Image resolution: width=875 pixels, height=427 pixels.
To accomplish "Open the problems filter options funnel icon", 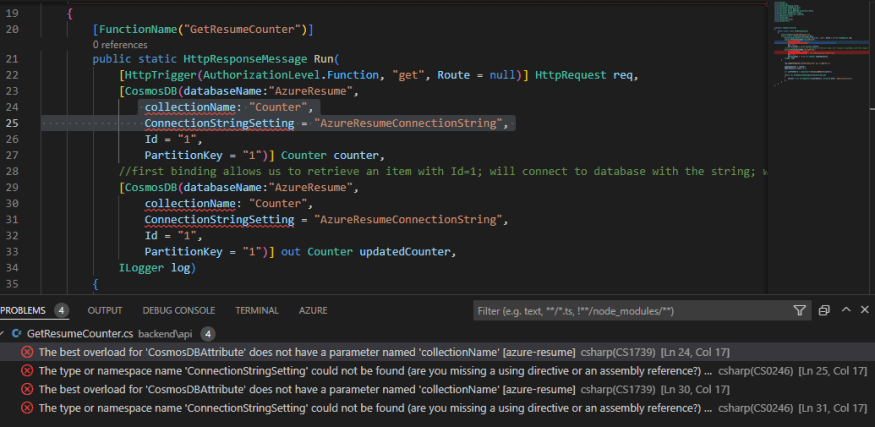I will click(799, 310).
